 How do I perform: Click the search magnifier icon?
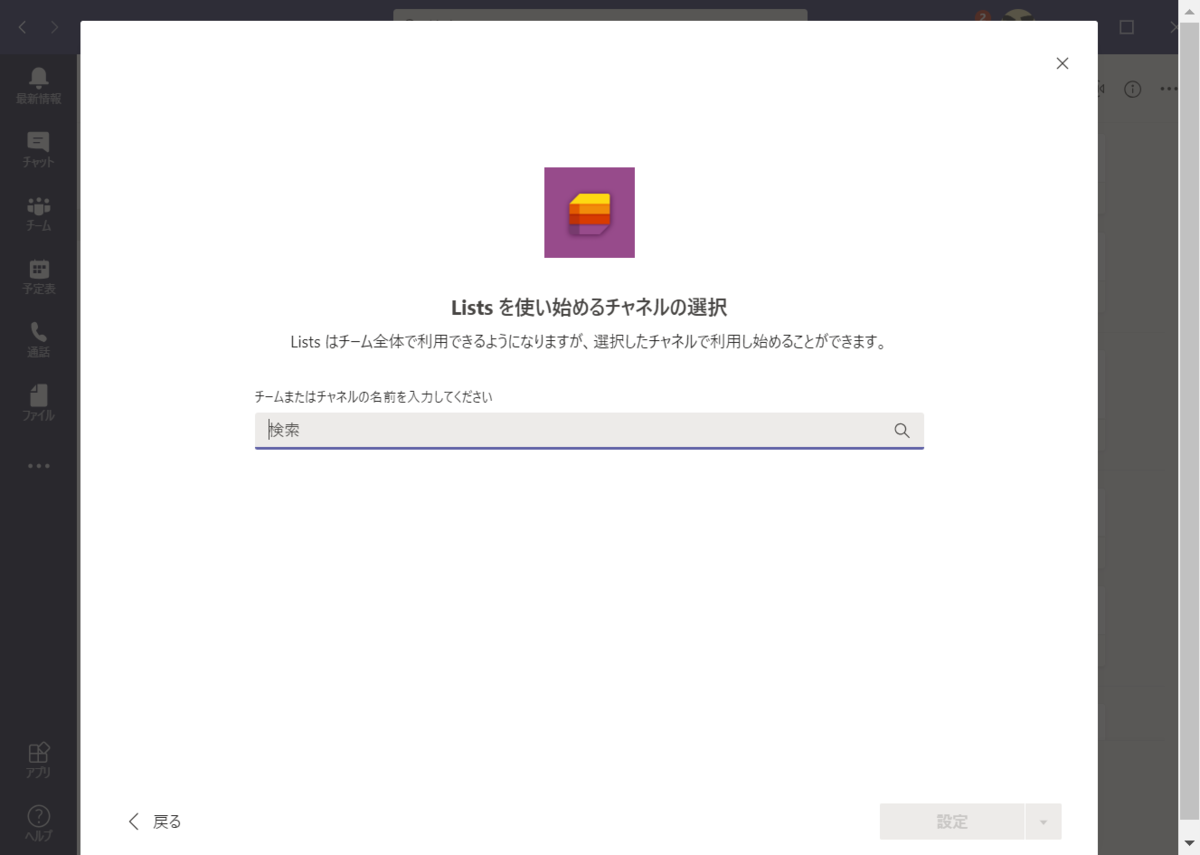coord(902,430)
